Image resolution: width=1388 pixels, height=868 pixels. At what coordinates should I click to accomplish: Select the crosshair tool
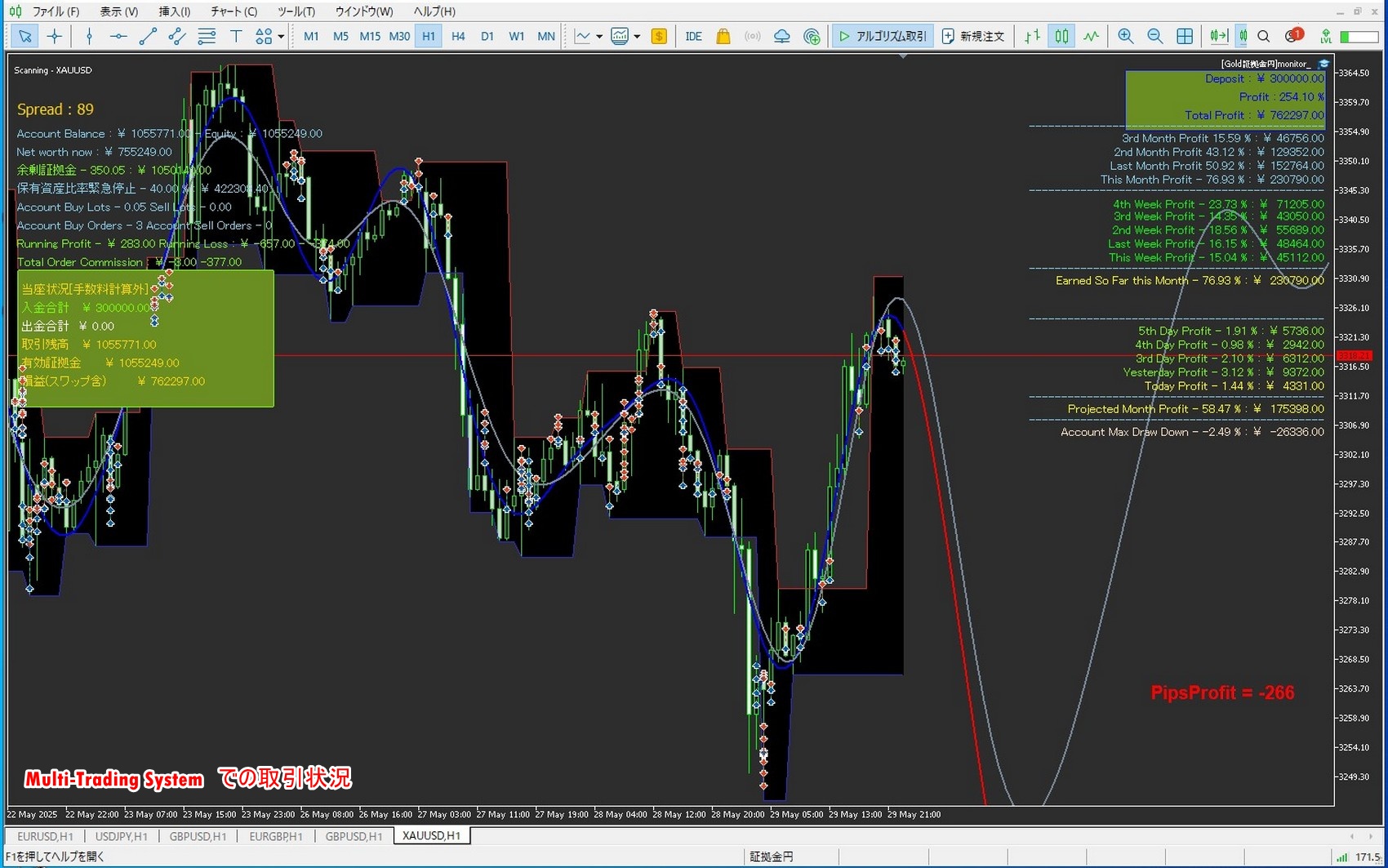pyautogui.click(x=55, y=36)
